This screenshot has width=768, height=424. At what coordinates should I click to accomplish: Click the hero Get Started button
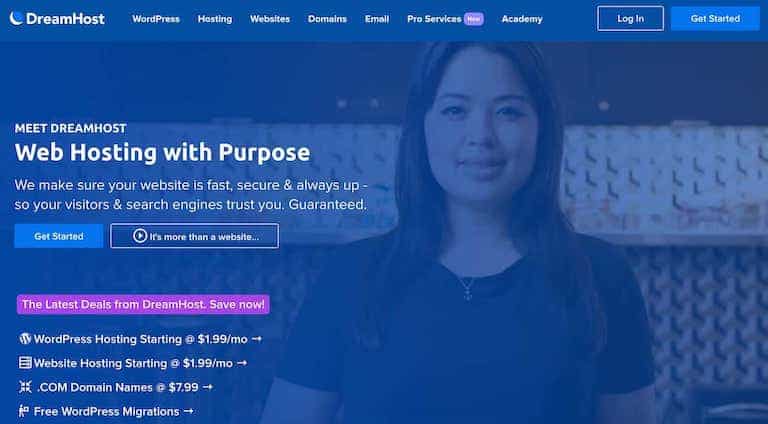coord(59,236)
